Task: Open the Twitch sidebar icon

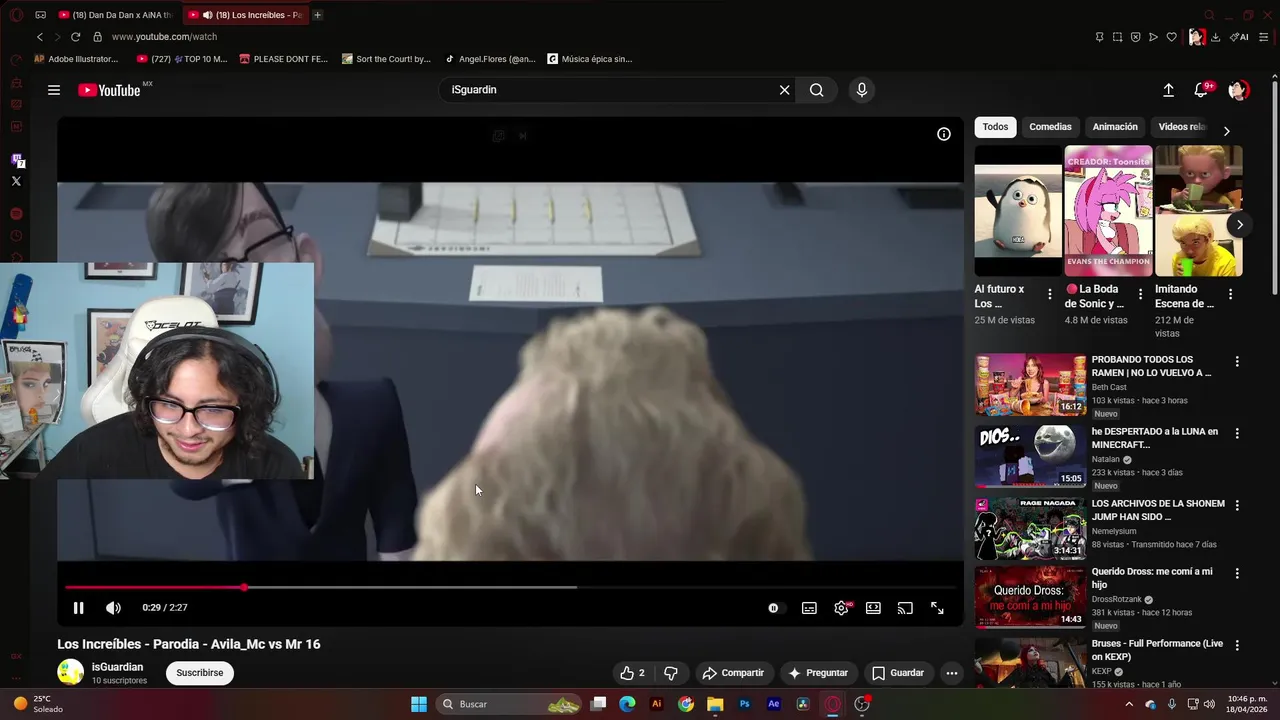Action: (16, 160)
